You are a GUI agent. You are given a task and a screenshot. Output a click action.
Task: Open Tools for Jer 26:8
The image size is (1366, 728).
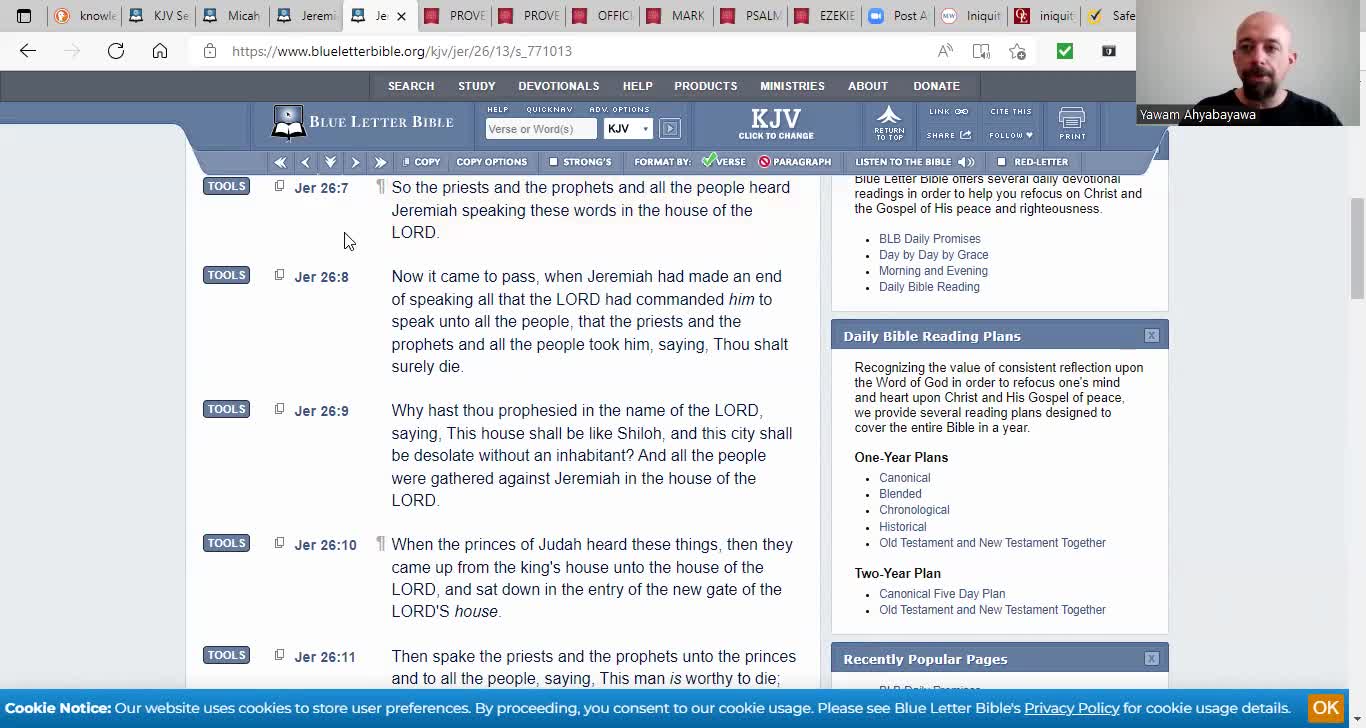click(x=226, y=275)
